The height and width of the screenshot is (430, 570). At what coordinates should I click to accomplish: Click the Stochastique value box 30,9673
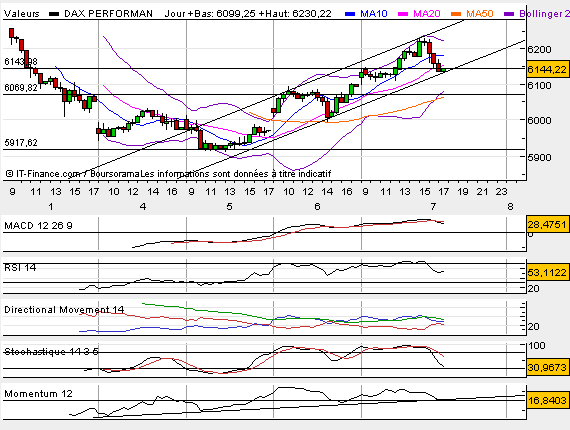pyautogui.click(x=547, y=367)
